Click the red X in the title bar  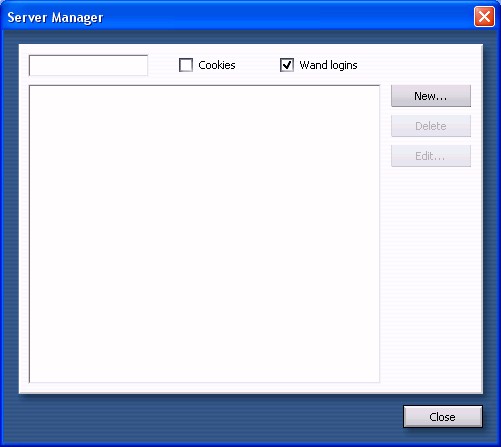(x=484, y=17)
